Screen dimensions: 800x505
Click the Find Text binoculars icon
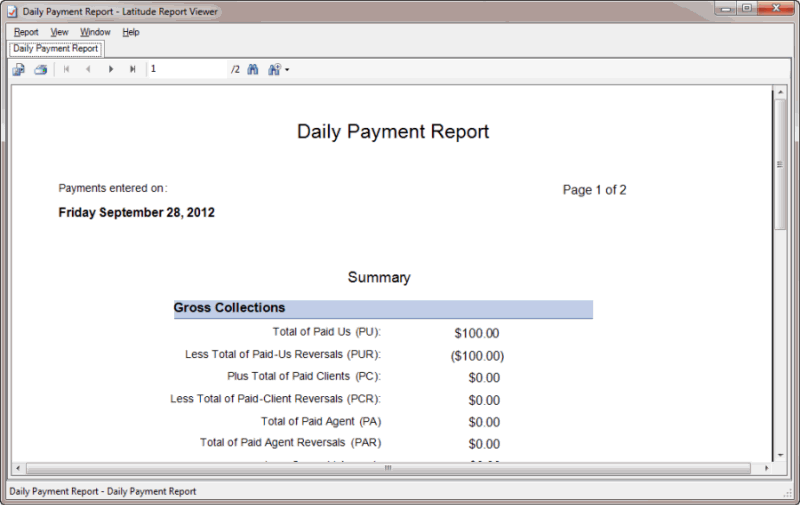pos(253,70)
